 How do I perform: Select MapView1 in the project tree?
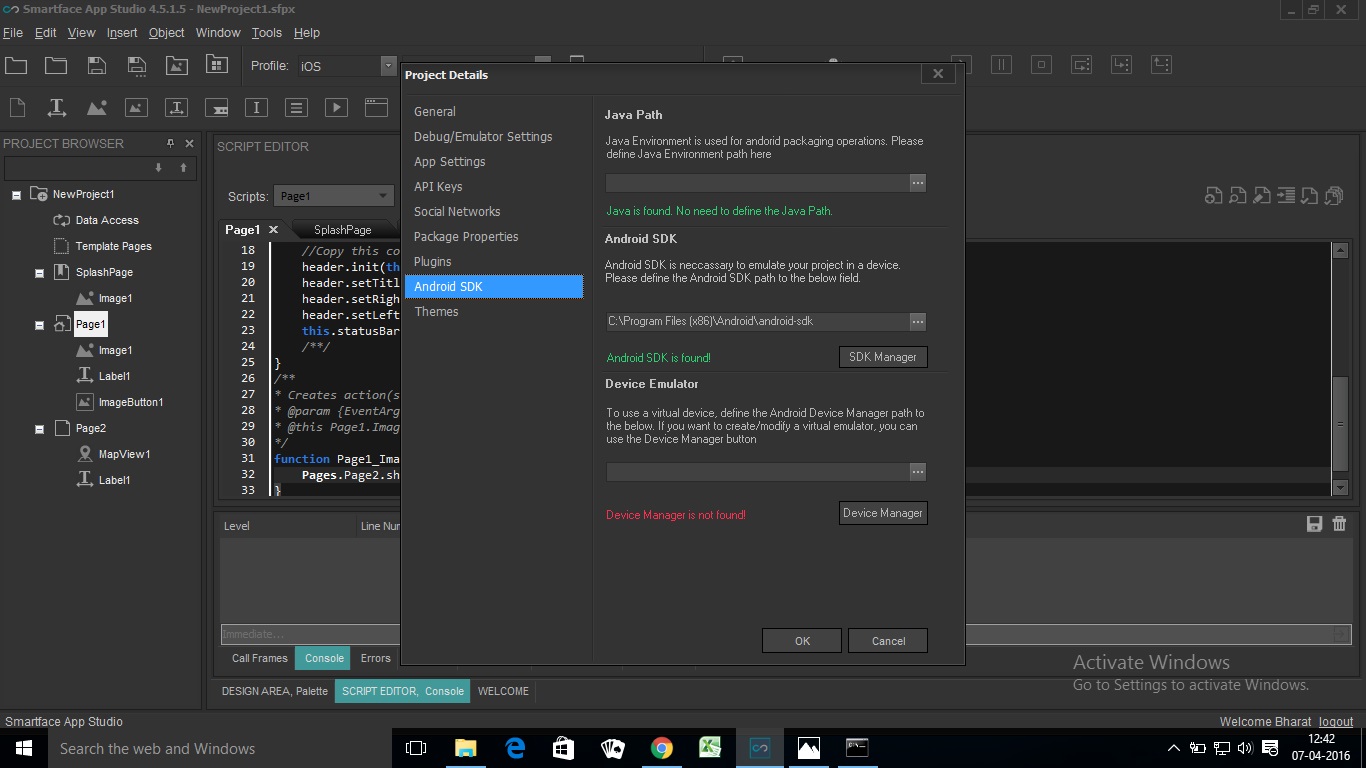pyautogui.click(x=124, y=454)
